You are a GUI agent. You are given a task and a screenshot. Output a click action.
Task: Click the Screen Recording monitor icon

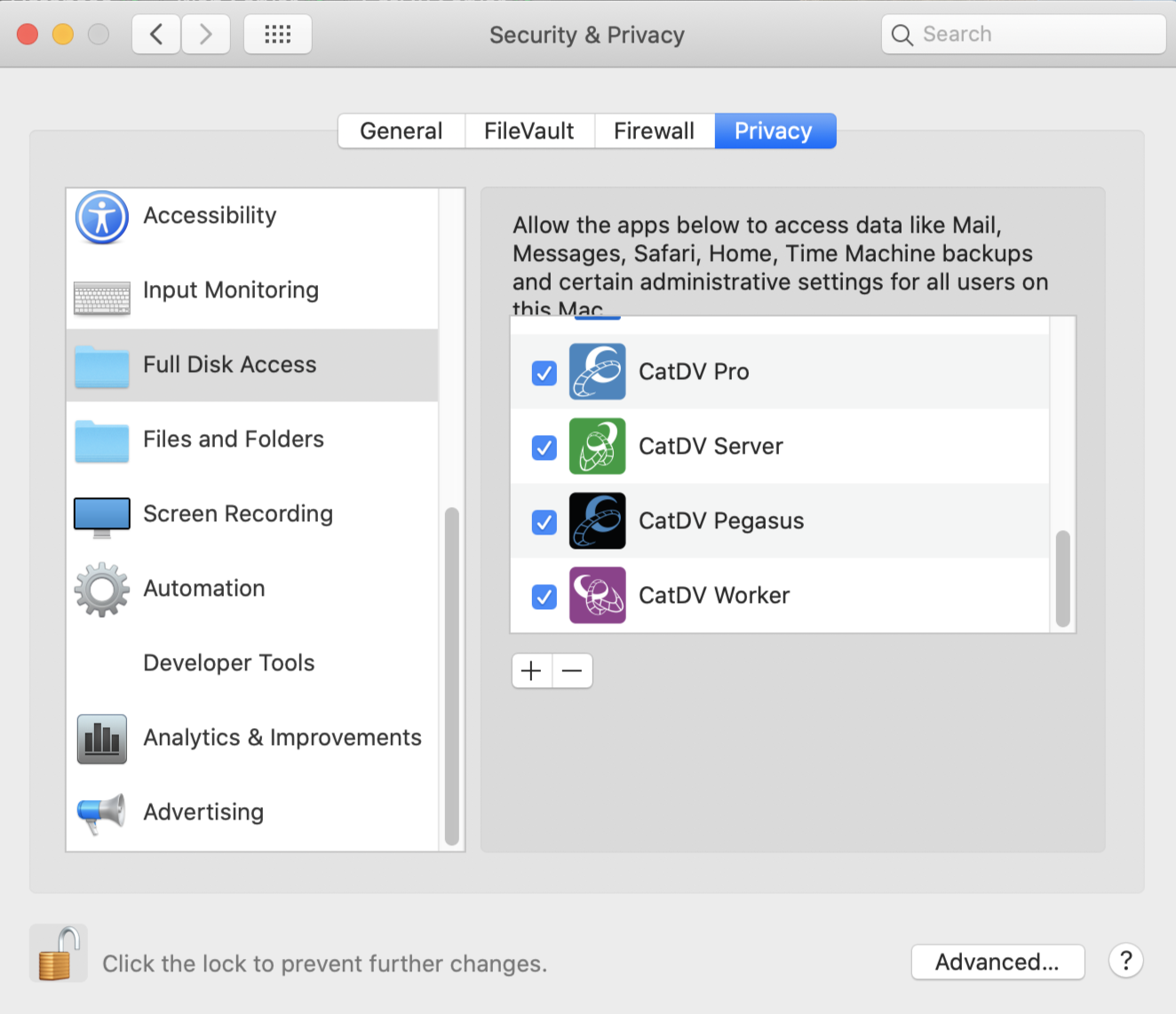(x=102, y=517)
